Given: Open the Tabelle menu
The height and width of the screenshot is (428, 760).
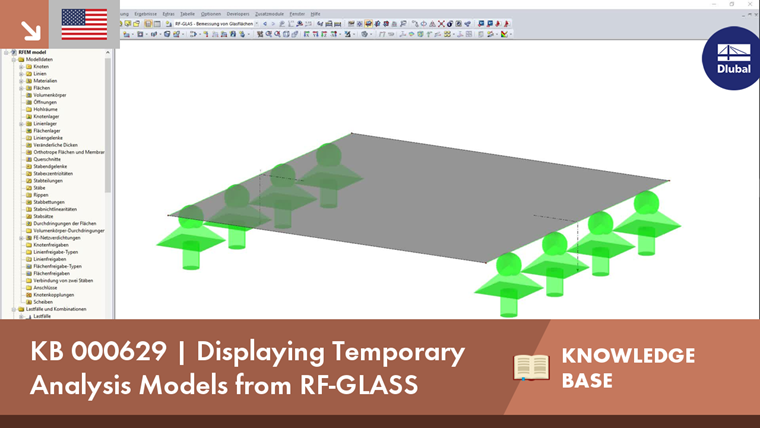Looking at the screenshot, I should click(187, 14).
